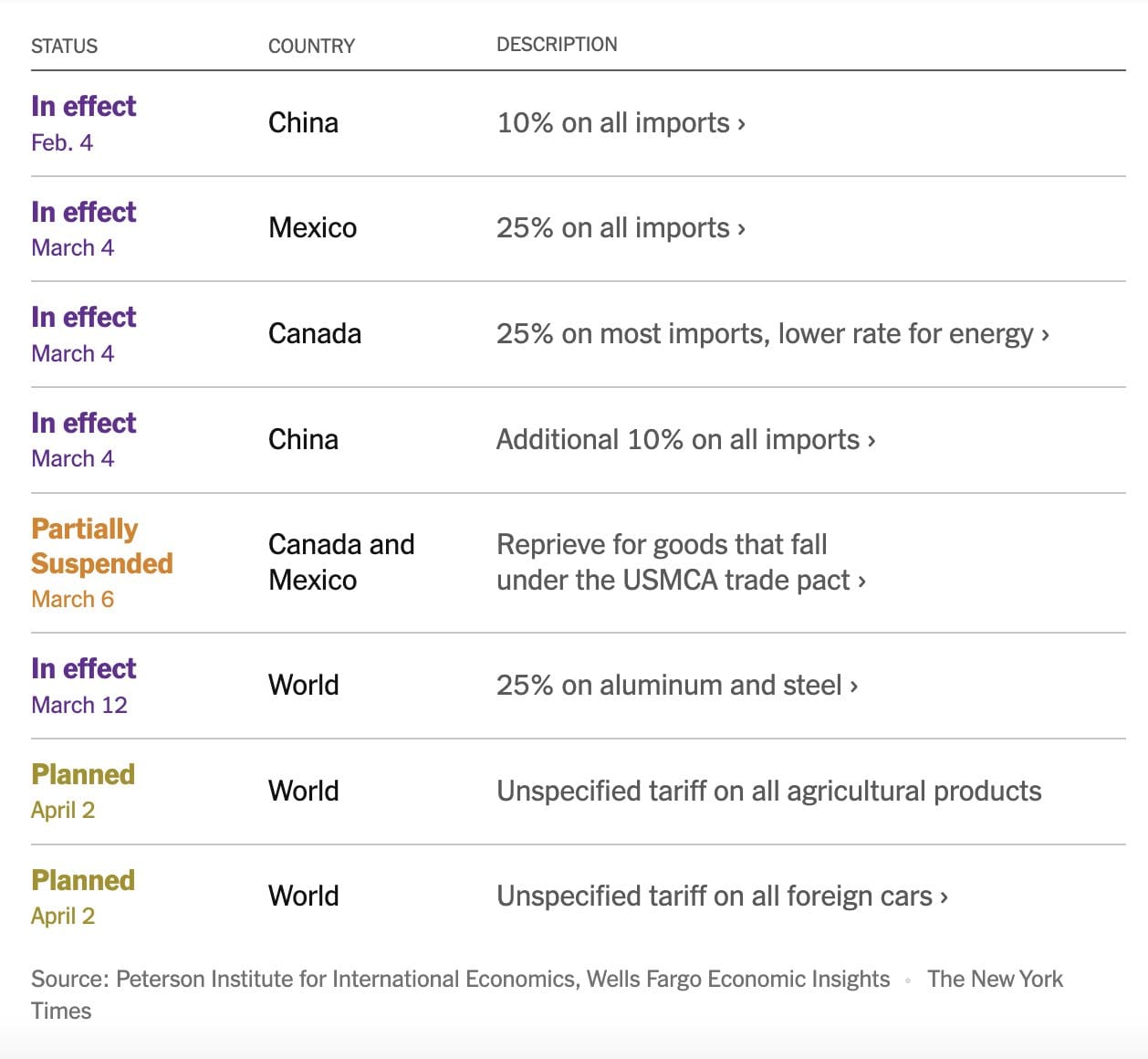Click "World" in the aluminum and steel row
1148x1059 pixels.
click(x=303, y=685)
